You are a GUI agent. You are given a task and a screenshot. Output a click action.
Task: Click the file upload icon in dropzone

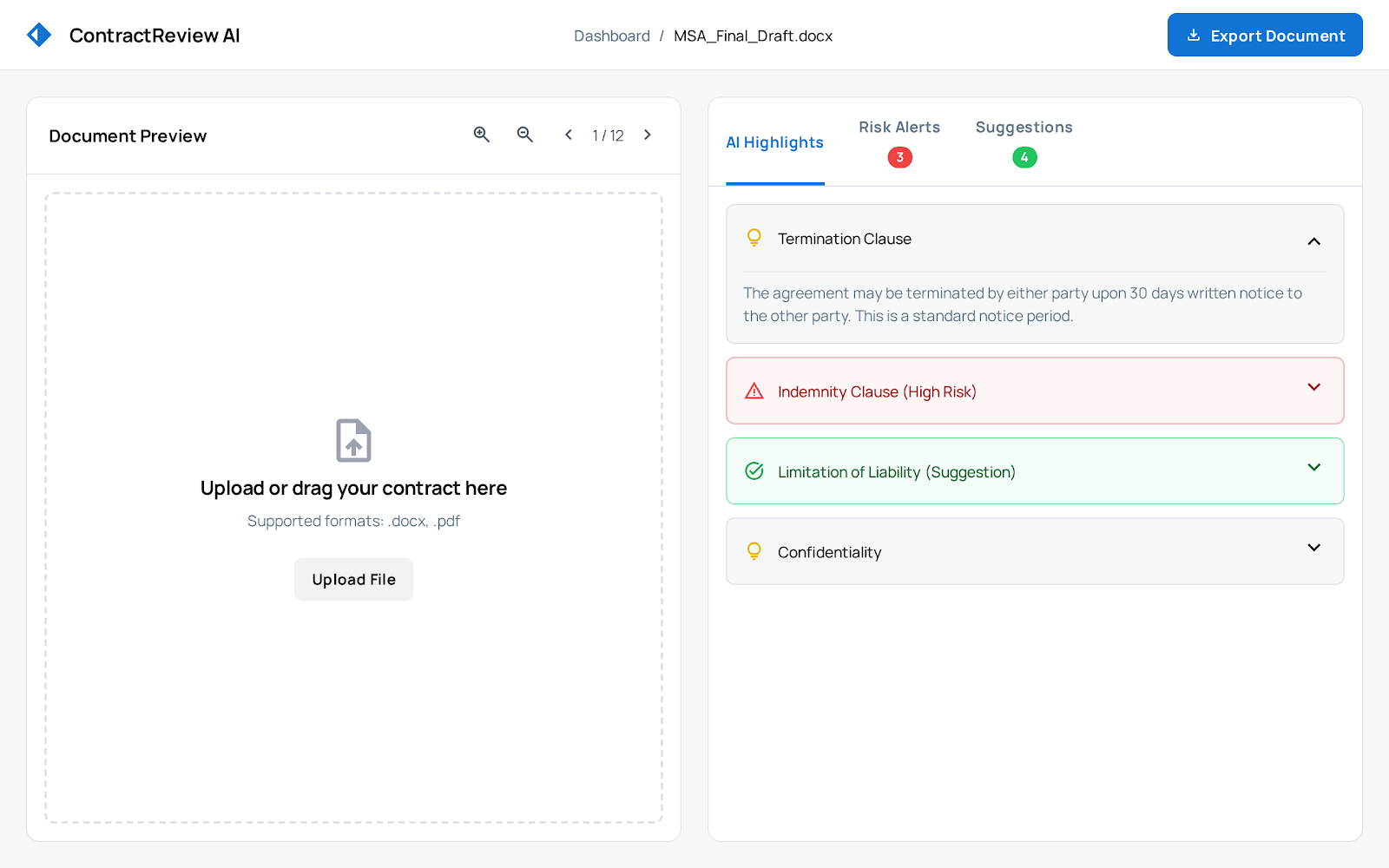point(353,441)
